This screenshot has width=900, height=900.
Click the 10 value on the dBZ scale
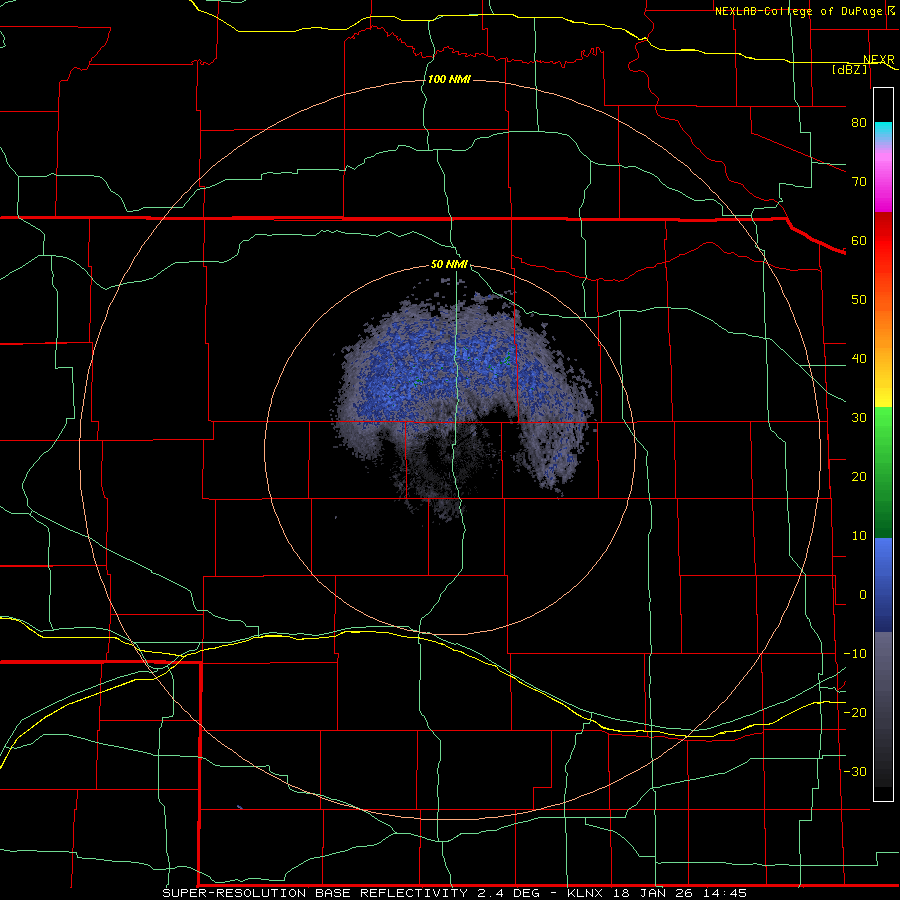tap(859, 536)
